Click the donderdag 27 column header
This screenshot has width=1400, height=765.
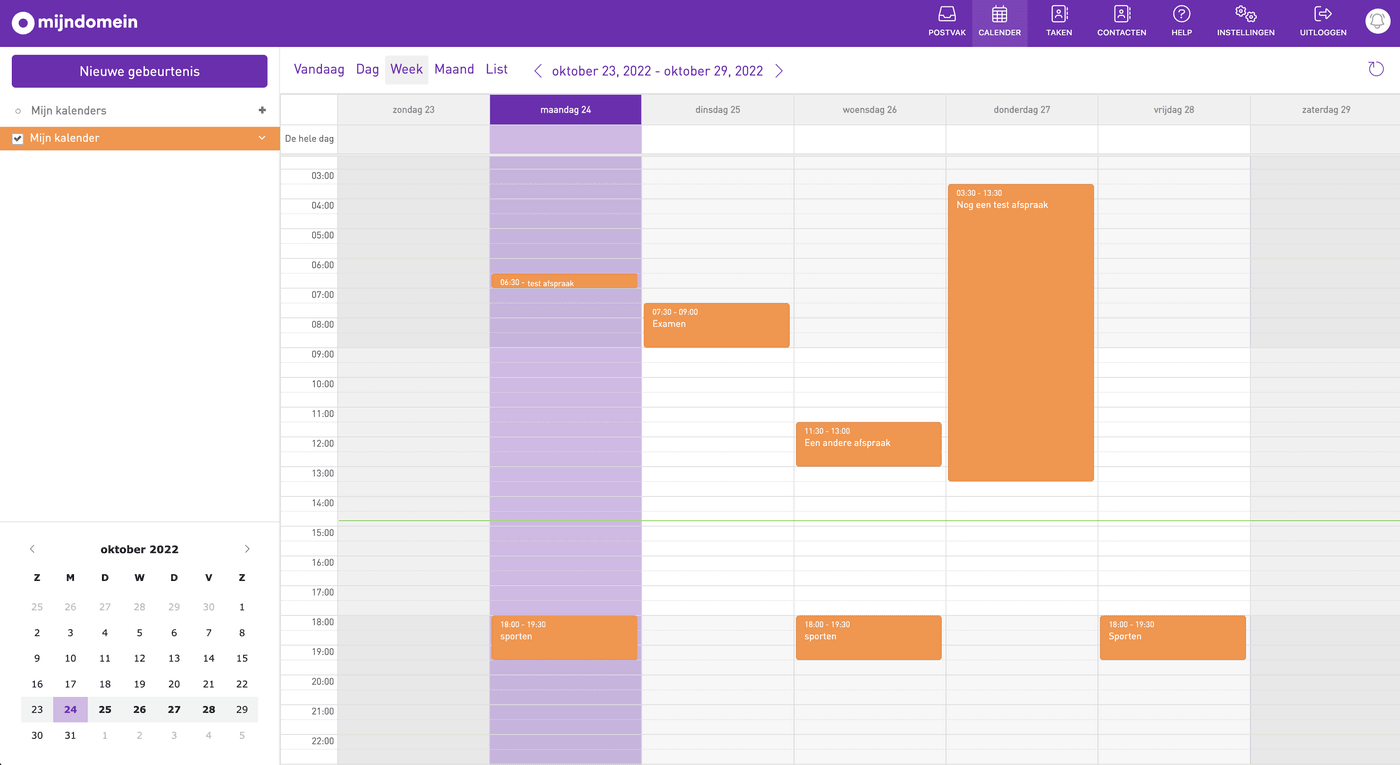point(1021,110)
